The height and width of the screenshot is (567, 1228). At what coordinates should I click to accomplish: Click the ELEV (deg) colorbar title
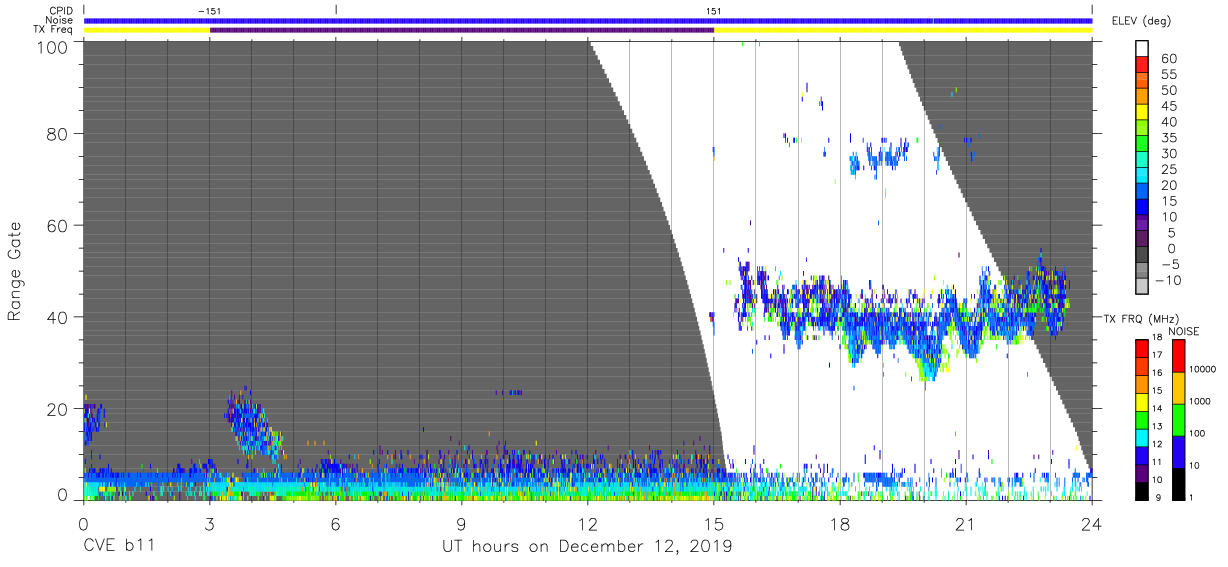[x=1141, y=20]
